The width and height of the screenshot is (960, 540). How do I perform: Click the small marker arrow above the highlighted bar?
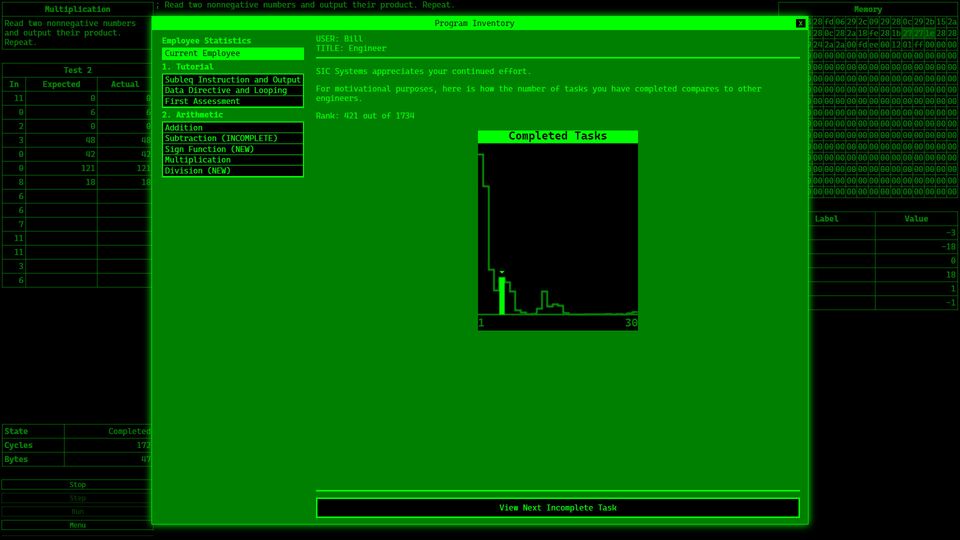(x=502, y=271)
